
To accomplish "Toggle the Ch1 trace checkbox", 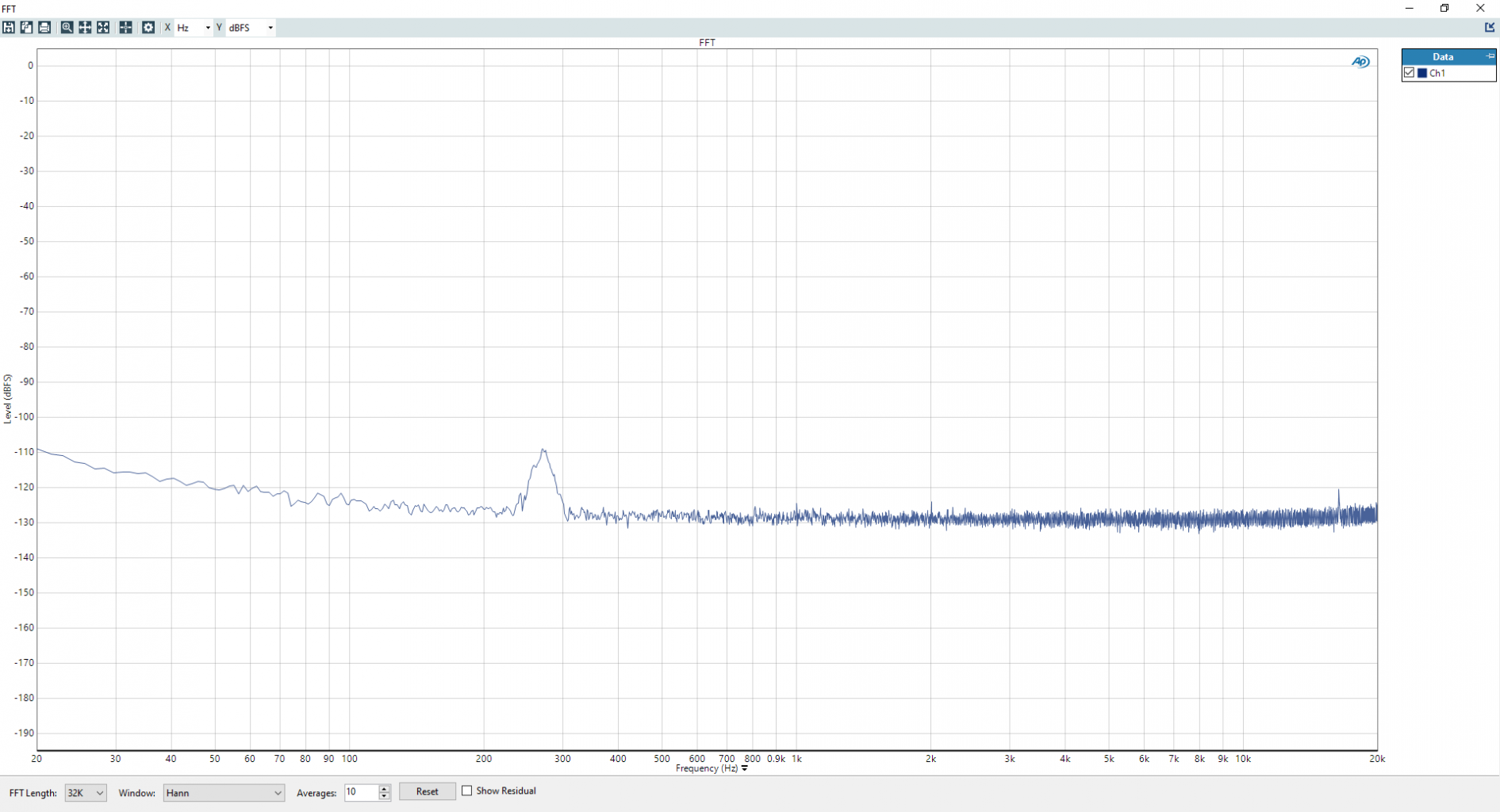I will [1410, 73].
